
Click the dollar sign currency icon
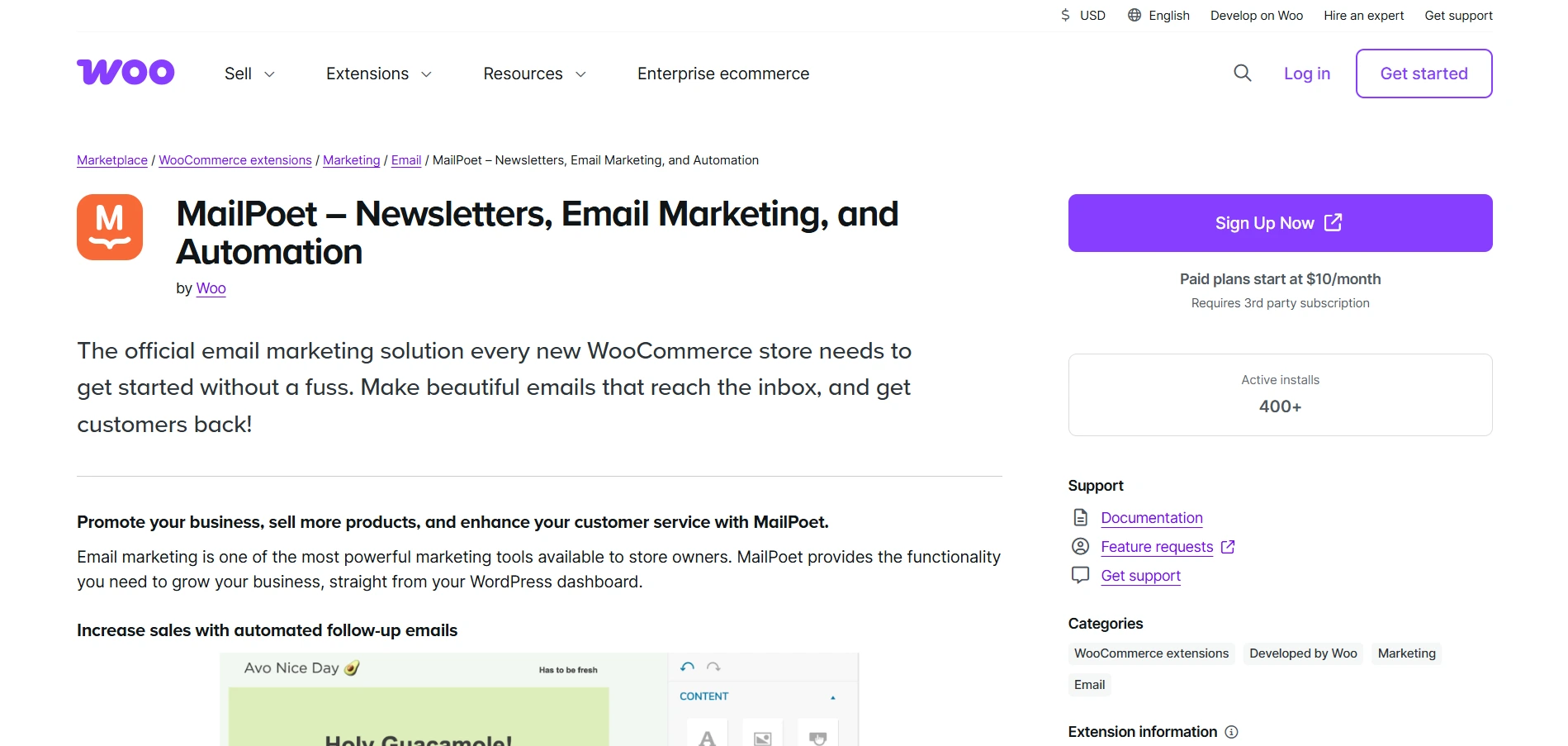point(1065,15)
